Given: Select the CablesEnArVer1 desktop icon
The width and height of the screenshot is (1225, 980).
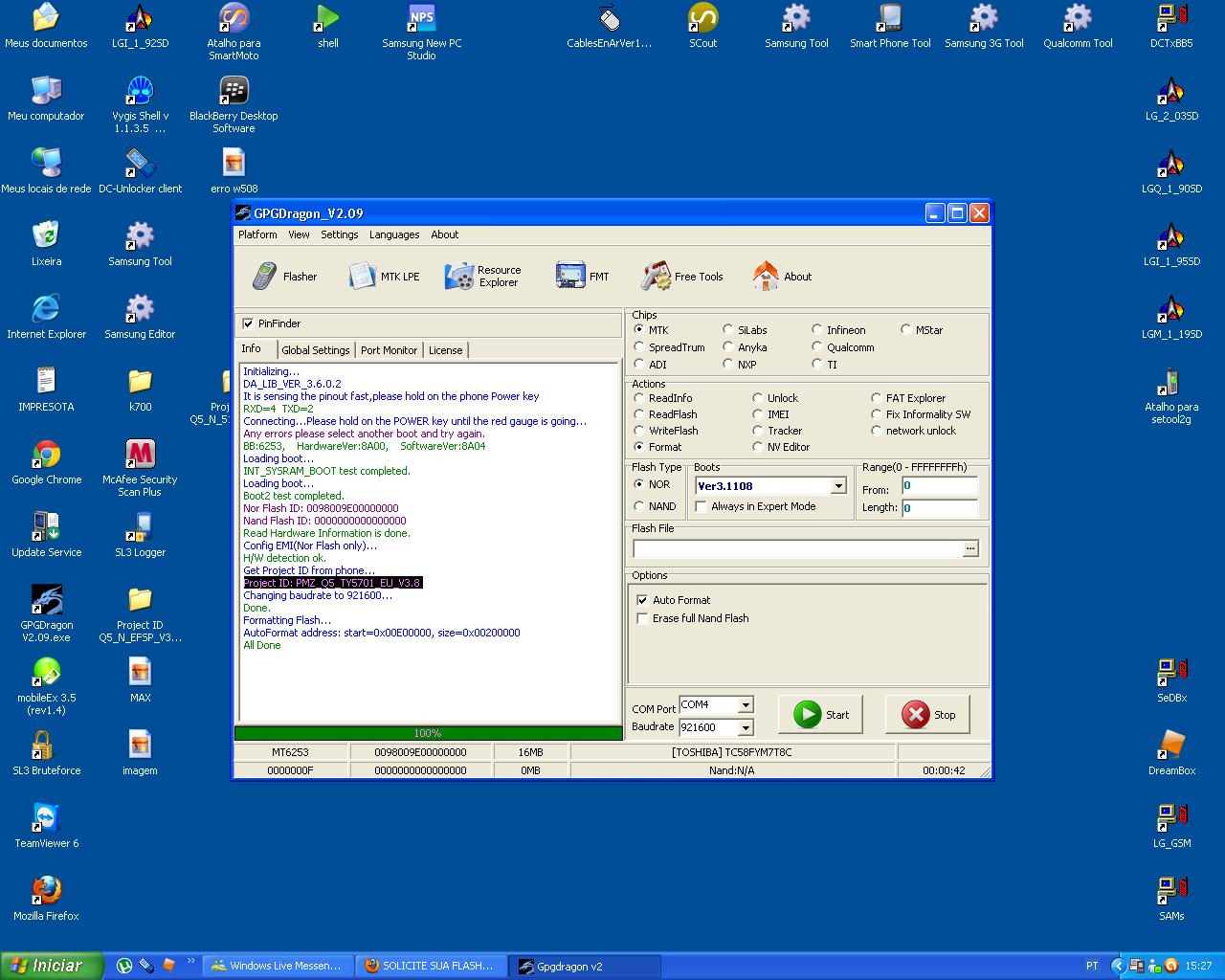Looking at the screenshot, I should pos(609,26).
